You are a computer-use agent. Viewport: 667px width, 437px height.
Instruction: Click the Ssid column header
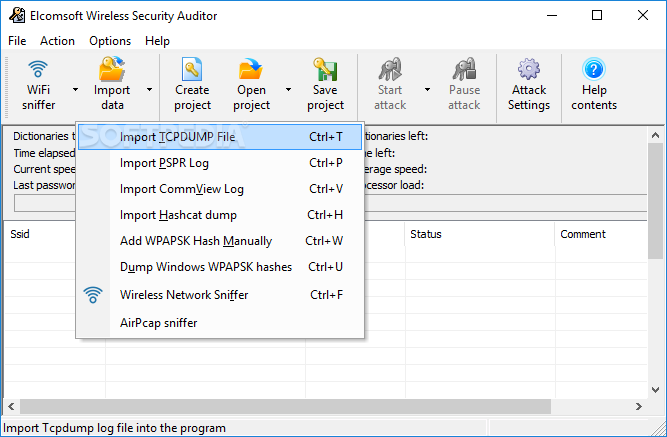pos(20,234)
